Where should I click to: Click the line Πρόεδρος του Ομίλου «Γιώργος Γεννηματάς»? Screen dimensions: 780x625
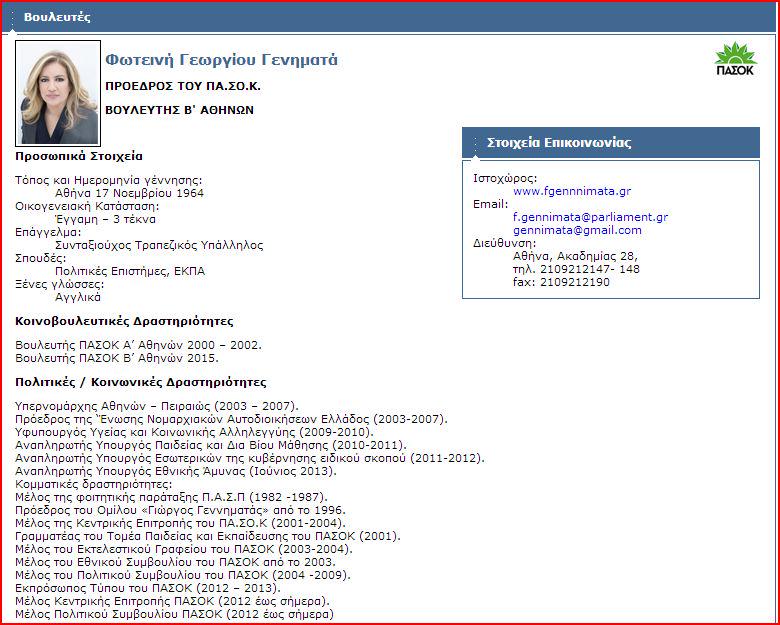[x=180, y=510]
